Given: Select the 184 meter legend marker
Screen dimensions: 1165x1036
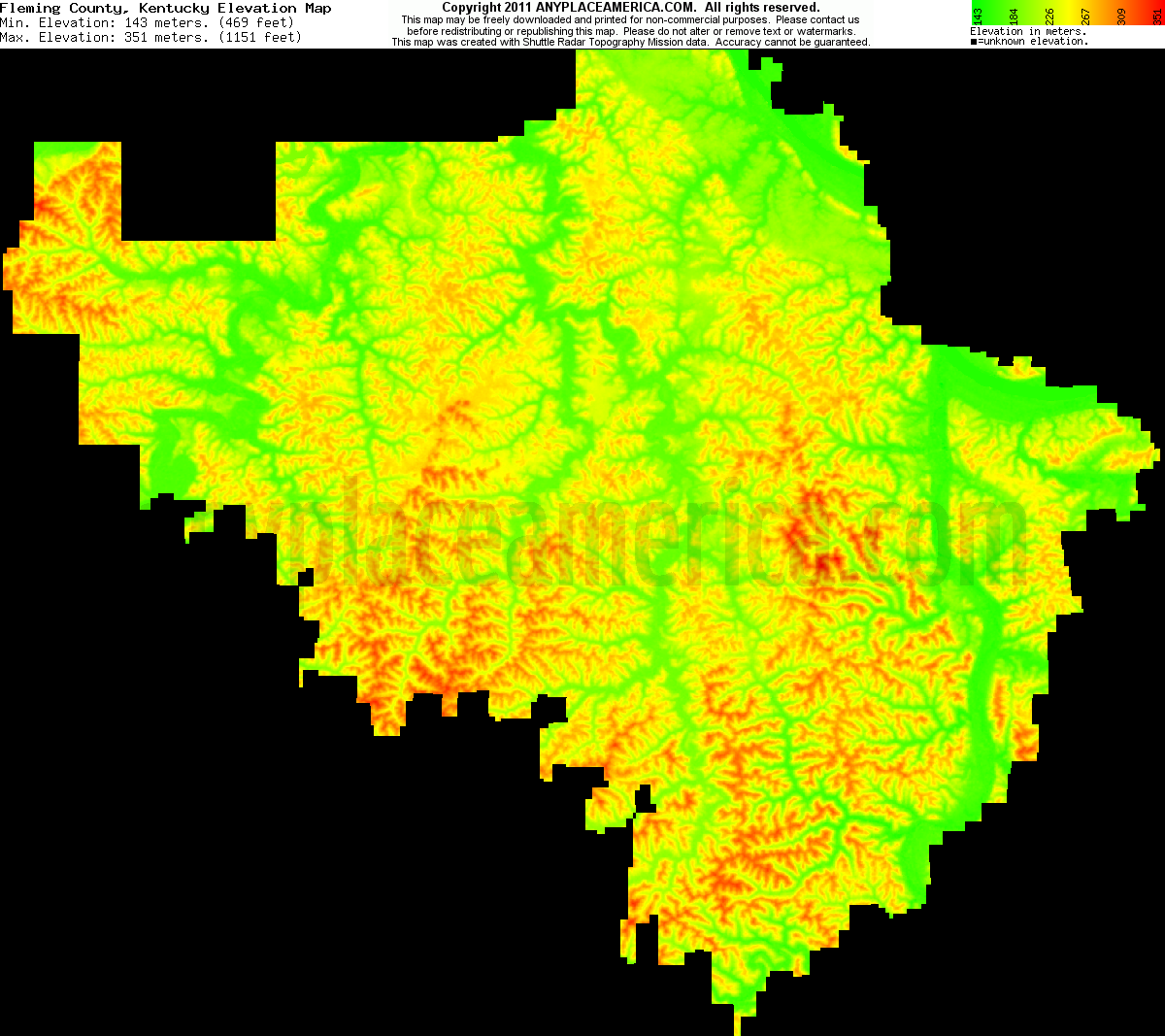Looking at the screenshot, I should [x=1014, y=16].
